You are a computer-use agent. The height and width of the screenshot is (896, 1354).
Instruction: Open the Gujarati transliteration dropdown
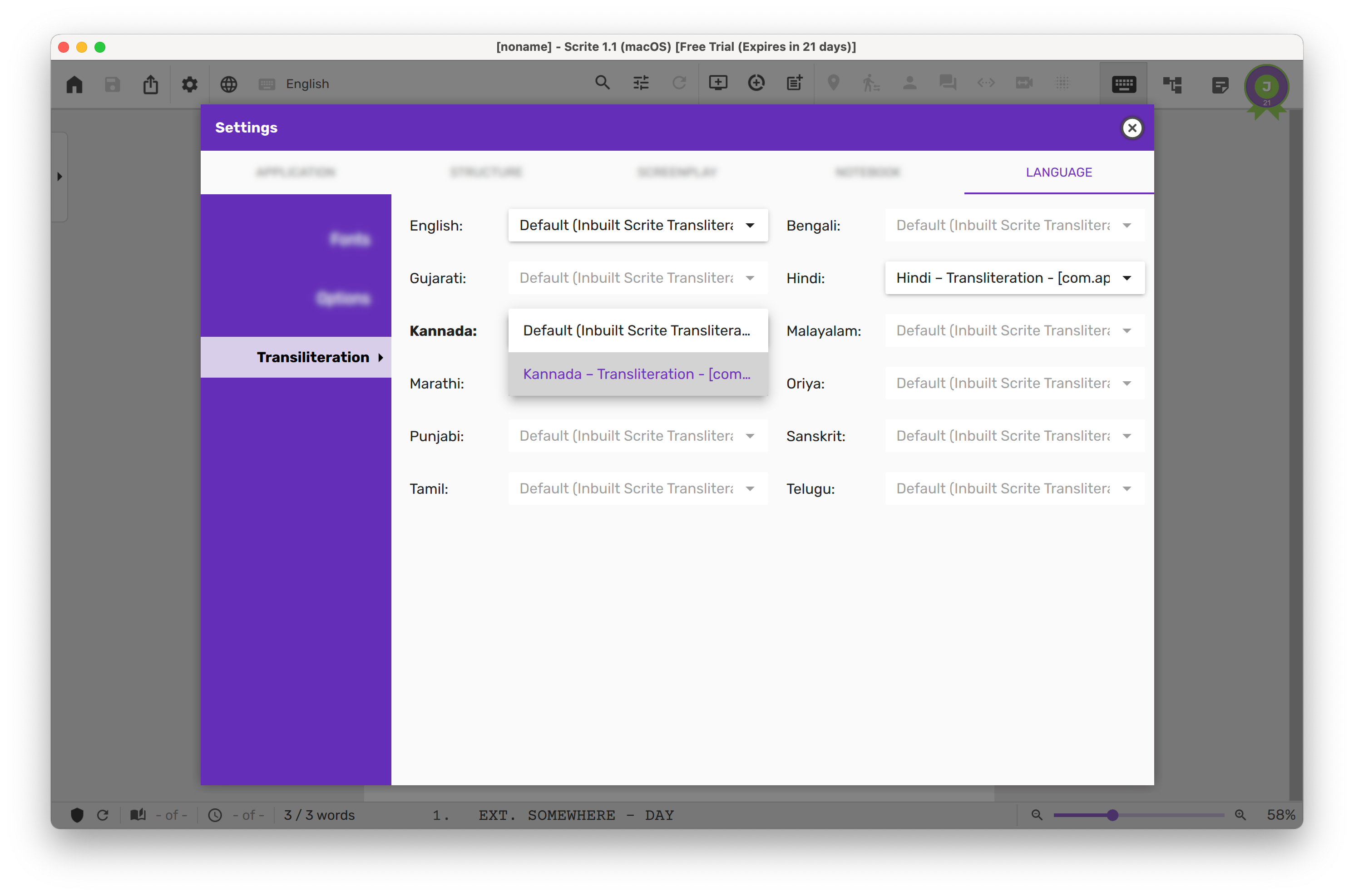[638, 278]
